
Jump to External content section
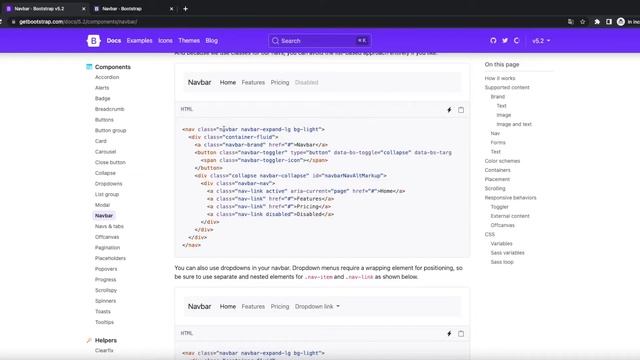pyautogui.click(x=510, y=216)
